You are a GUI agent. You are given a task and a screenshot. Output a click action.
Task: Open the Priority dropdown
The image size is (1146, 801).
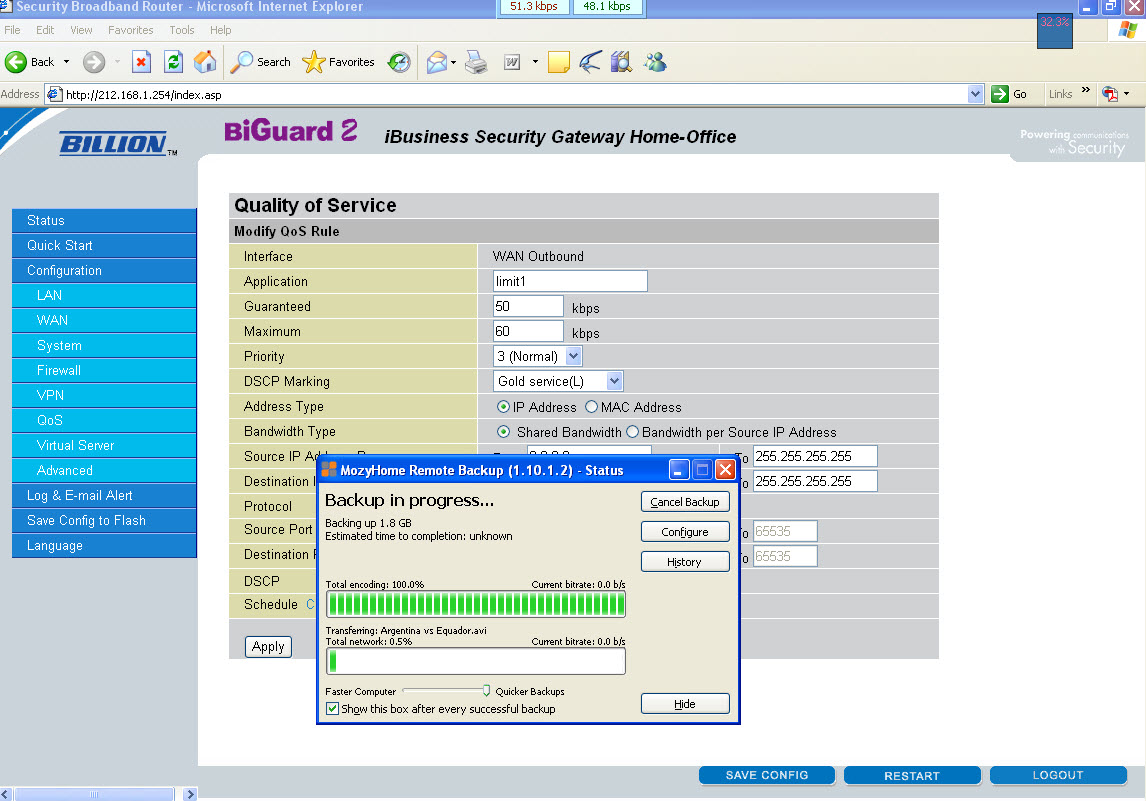tap(574, 357)
